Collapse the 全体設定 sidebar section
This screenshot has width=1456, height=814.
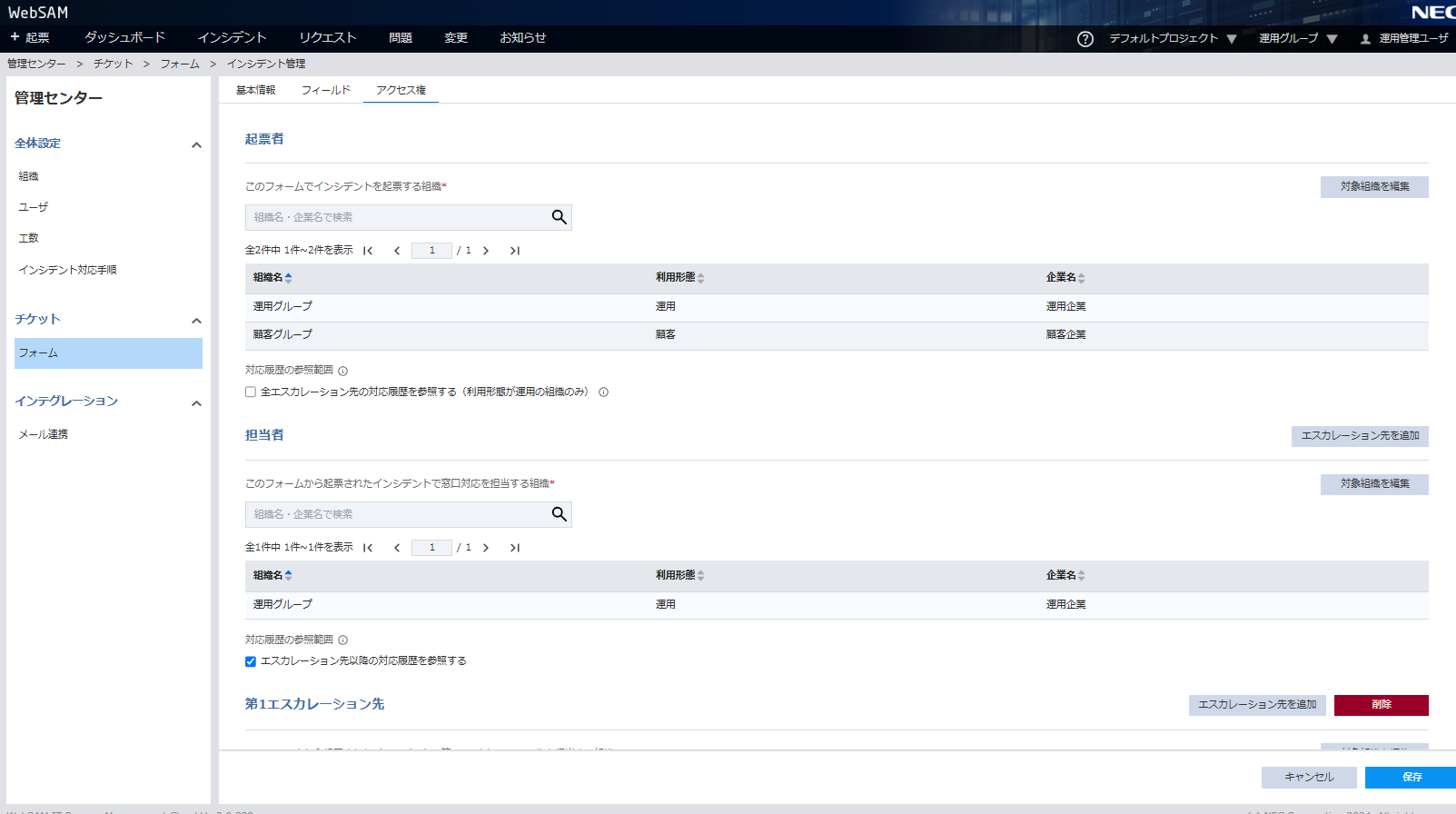coord(196,144)
